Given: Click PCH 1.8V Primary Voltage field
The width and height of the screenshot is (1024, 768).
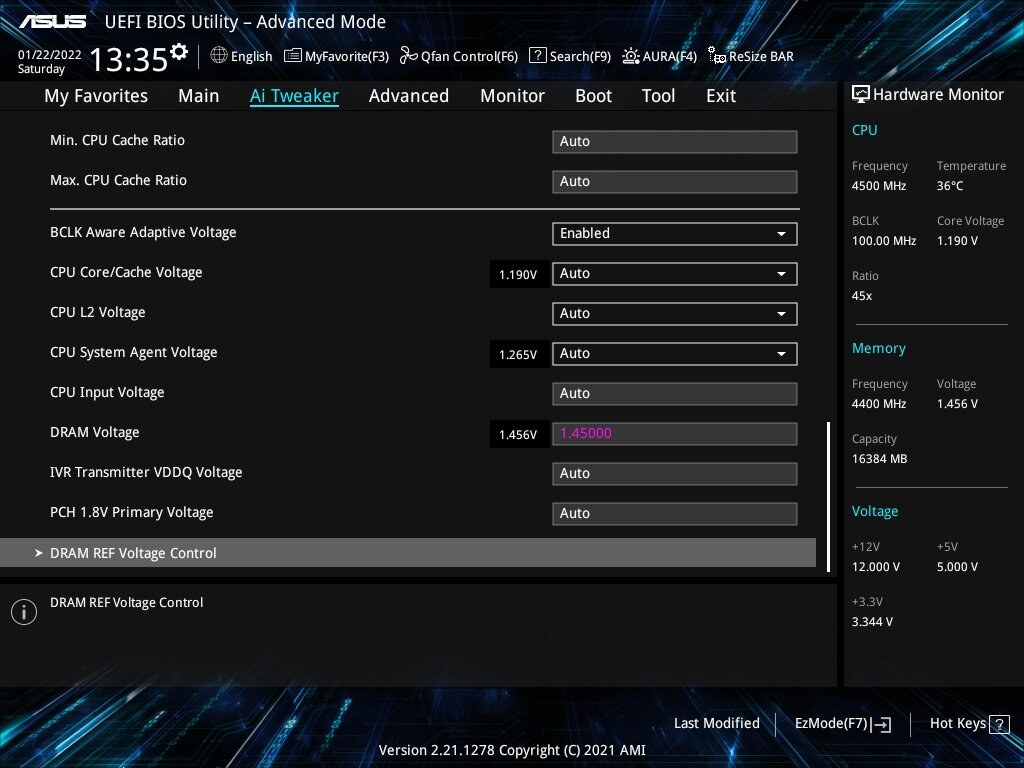Looking at the screenshot, I should click(x=675, y=513).
